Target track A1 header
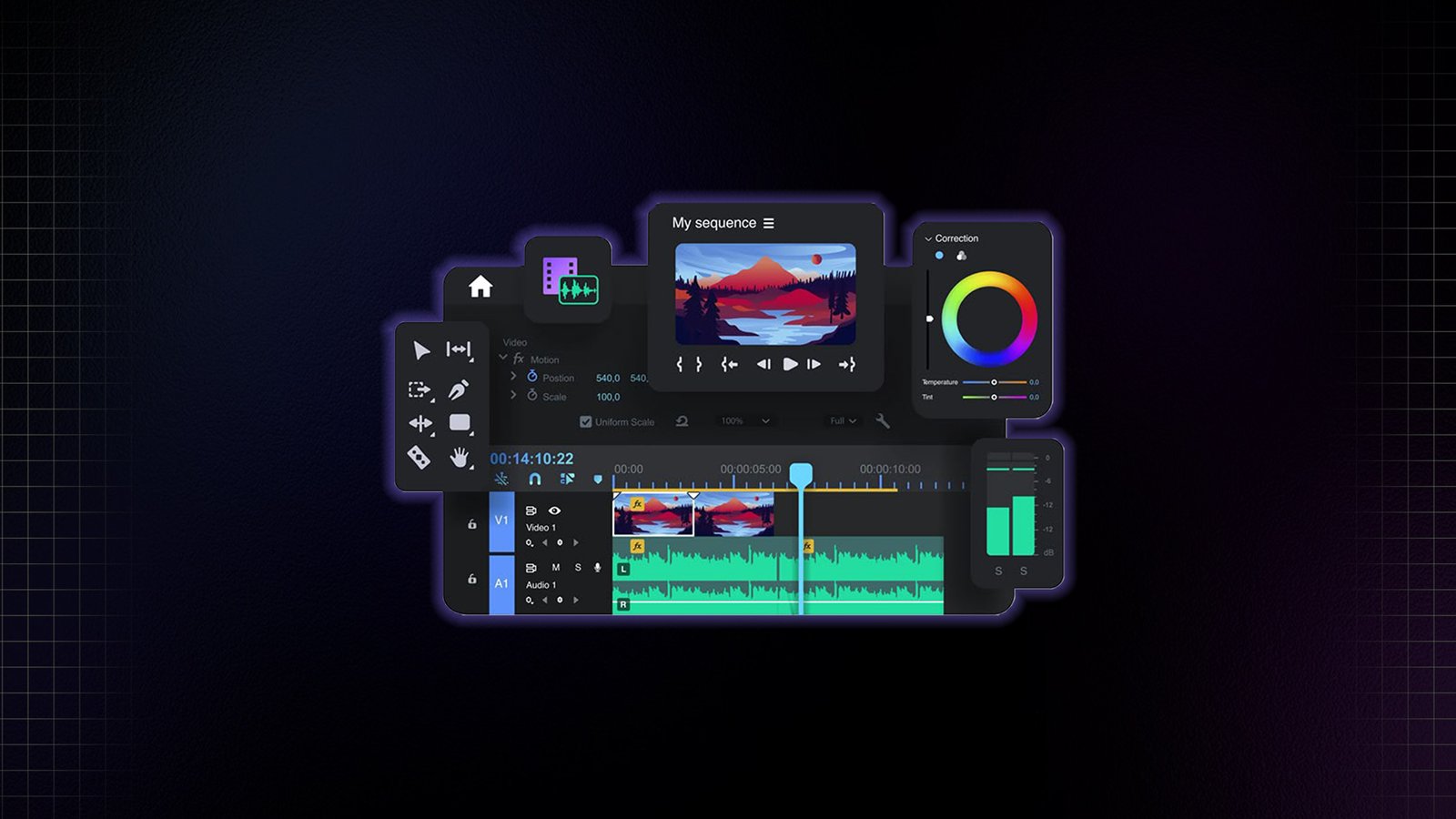Viewport: 1456px width, 819px height. coord(501,583)
